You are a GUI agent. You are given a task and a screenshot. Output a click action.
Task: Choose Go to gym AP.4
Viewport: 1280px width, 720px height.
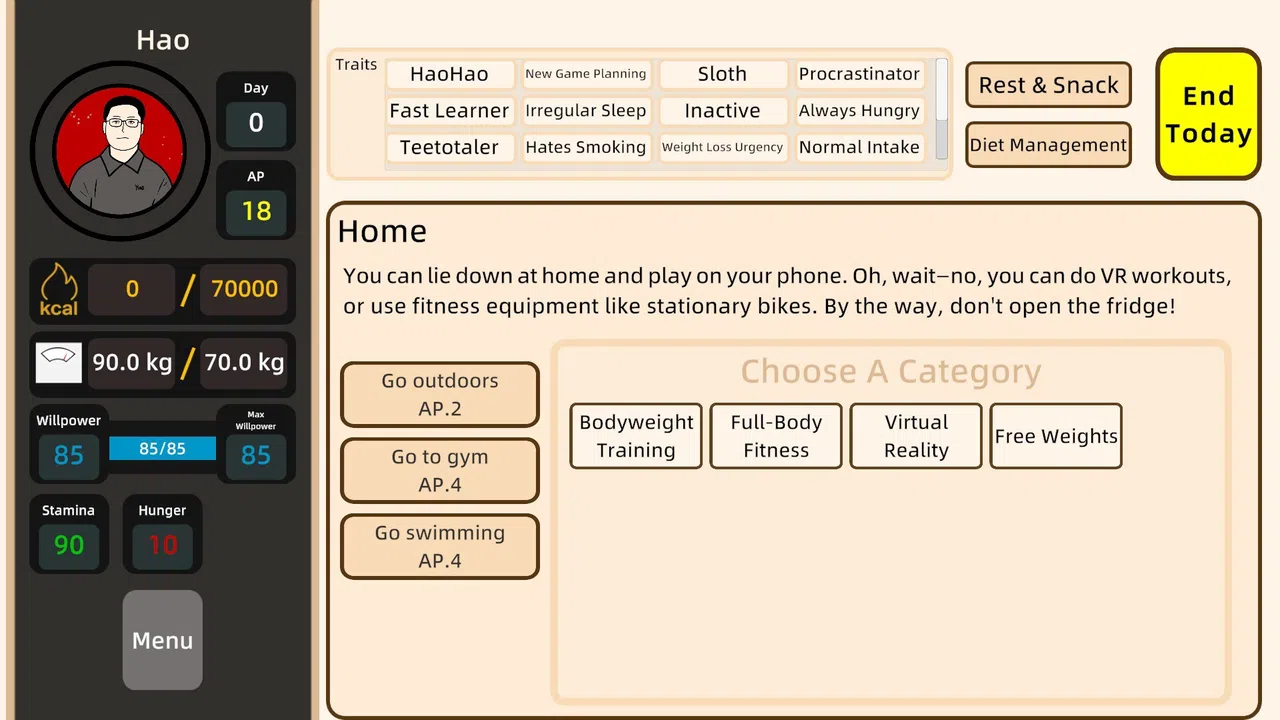440,470
